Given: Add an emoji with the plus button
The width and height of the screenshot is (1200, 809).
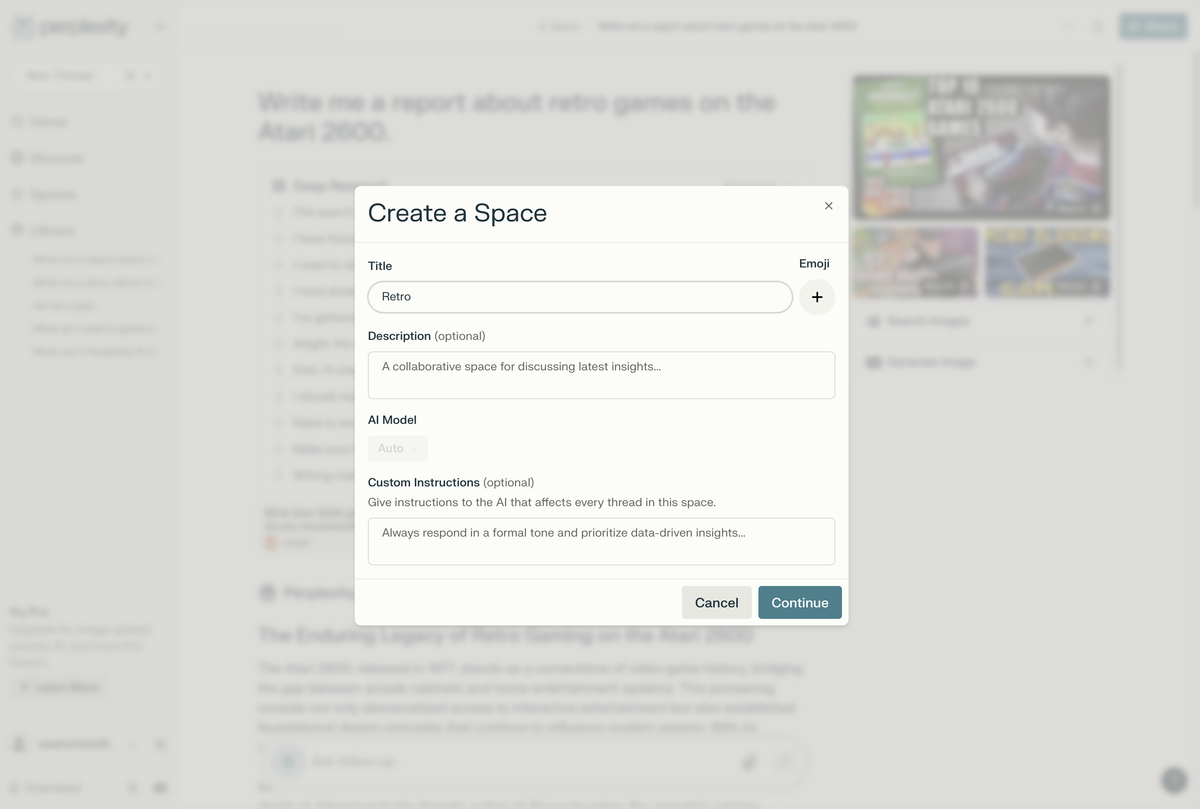Looking at the screenshot, I should tap(817, 297).
